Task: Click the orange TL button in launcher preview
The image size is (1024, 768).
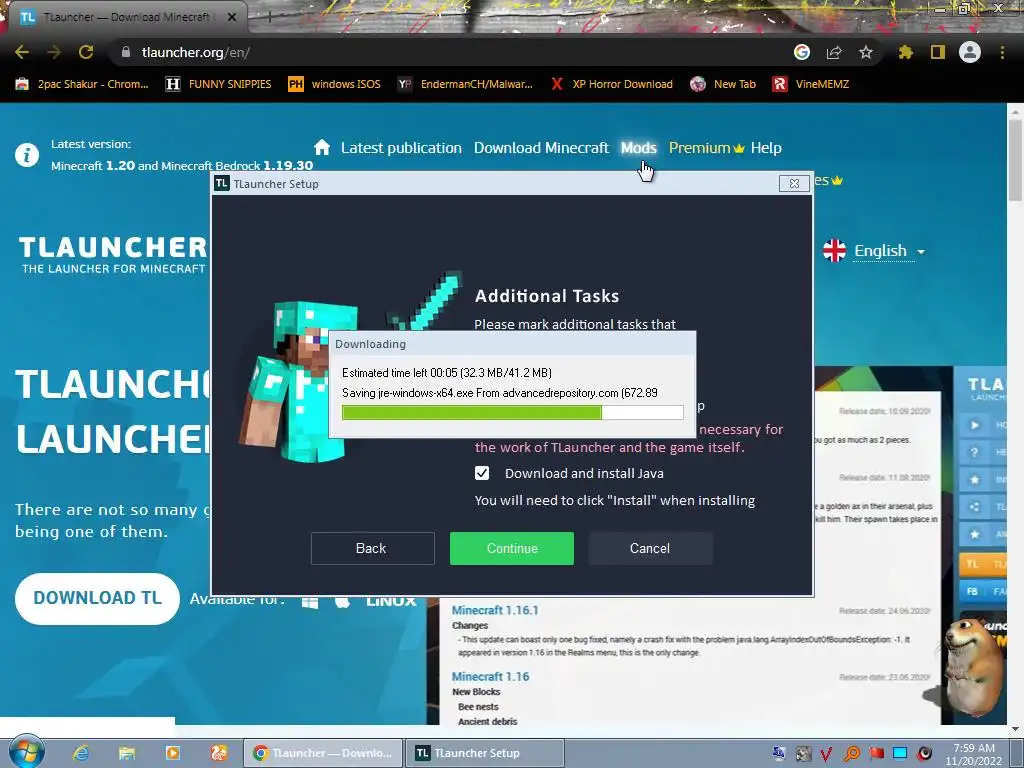Action: point(983,564)
